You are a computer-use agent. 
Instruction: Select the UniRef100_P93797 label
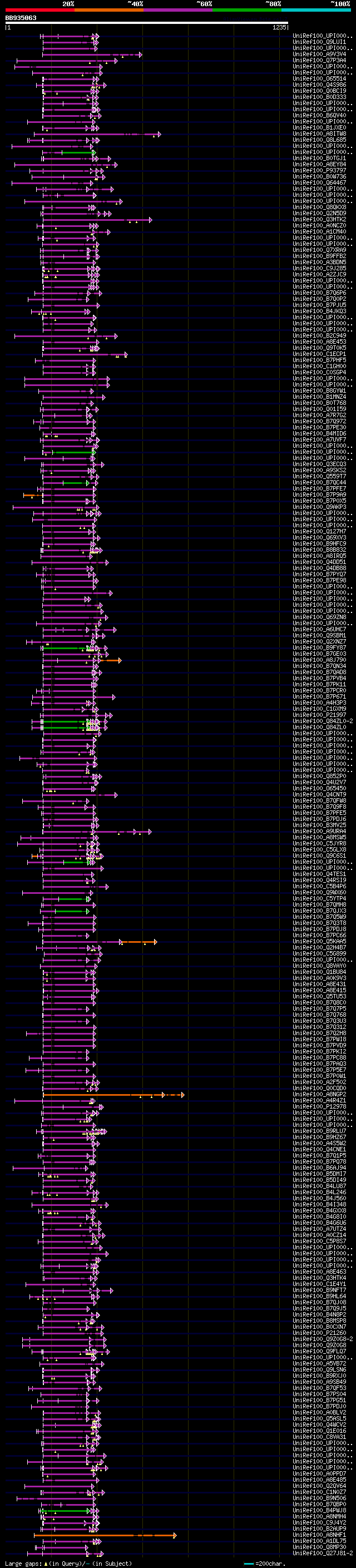pyautogui.click(x=319, y=170)
